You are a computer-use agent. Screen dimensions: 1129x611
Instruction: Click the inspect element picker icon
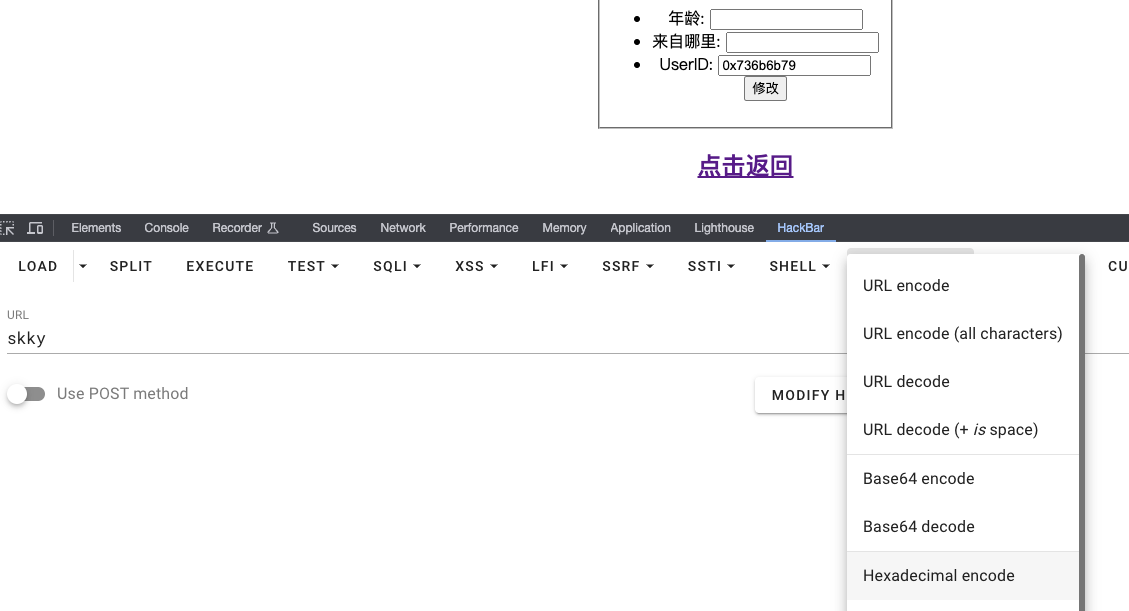coord(7,228)
